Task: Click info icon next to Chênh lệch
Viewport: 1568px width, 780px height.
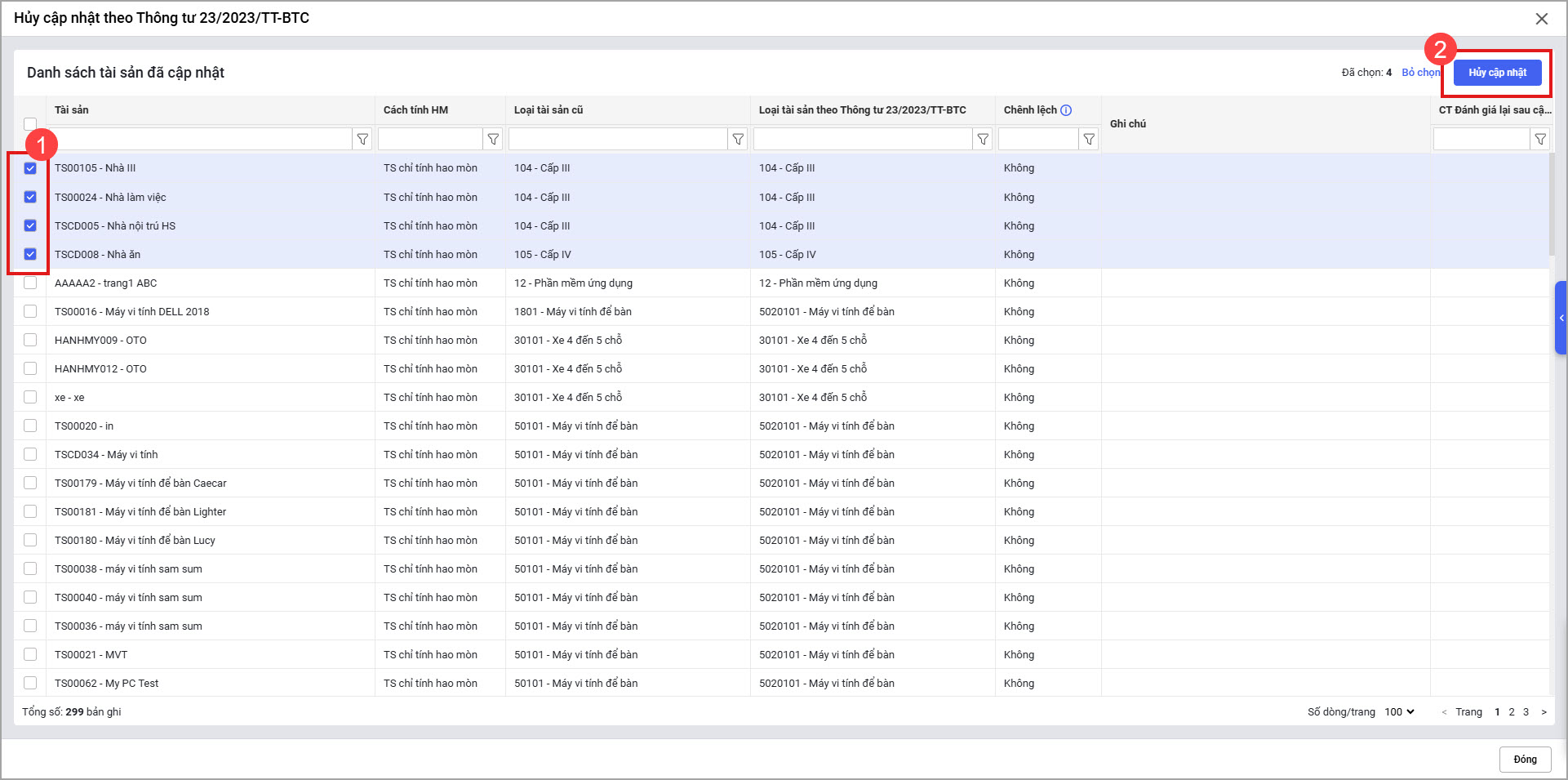Action: [x=1066, y=110]
